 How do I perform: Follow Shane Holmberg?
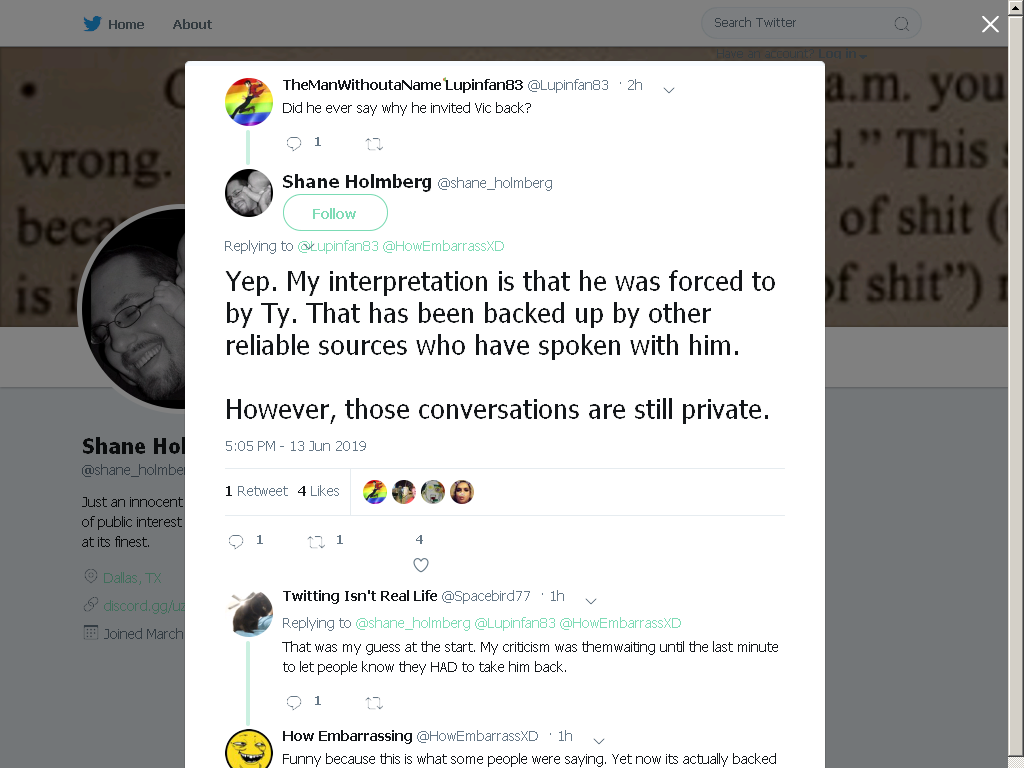(335, 213)
